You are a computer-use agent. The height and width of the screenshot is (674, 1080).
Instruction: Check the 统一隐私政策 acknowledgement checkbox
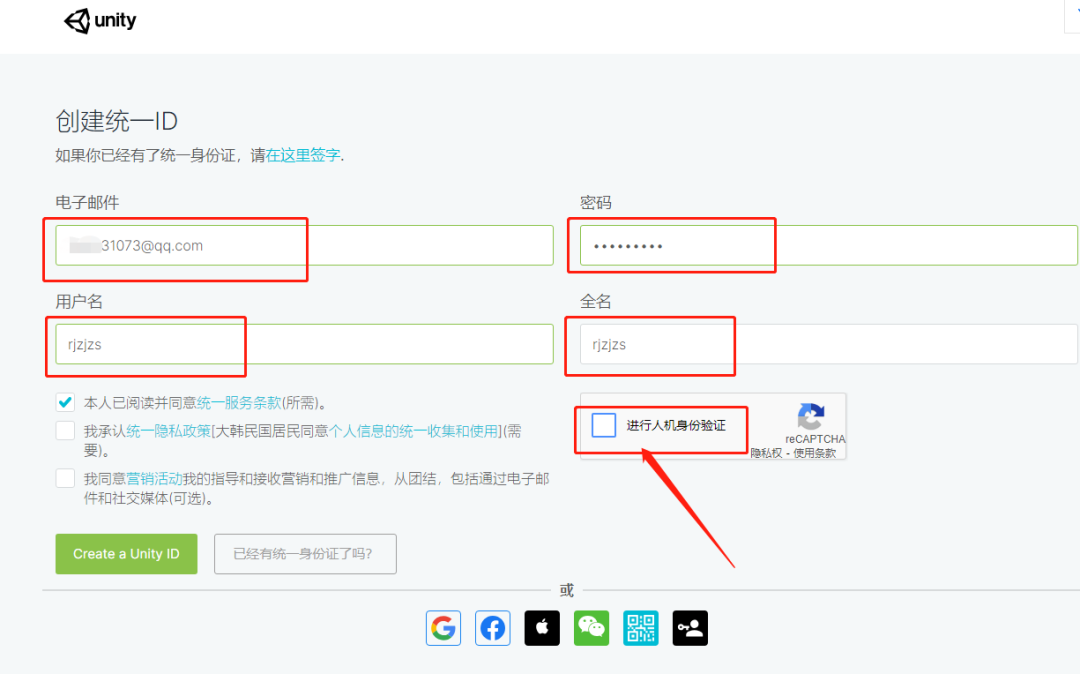[x=65, y=431]
